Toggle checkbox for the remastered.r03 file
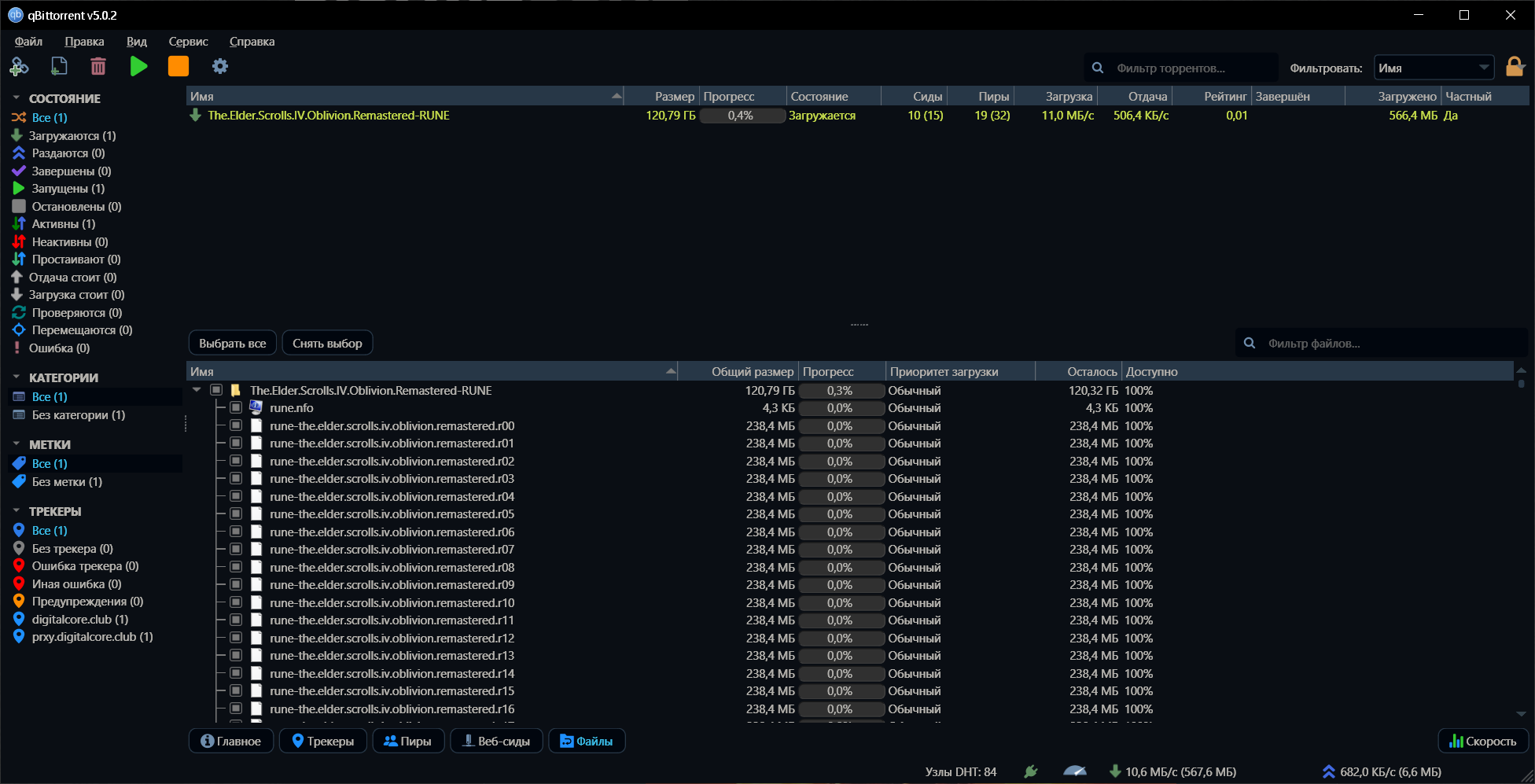Screen dimensions: 1535x784 click(x=235, y=478)
